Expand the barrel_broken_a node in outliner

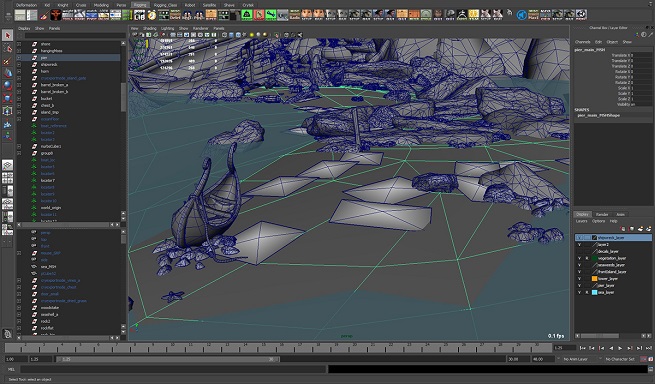19,85
